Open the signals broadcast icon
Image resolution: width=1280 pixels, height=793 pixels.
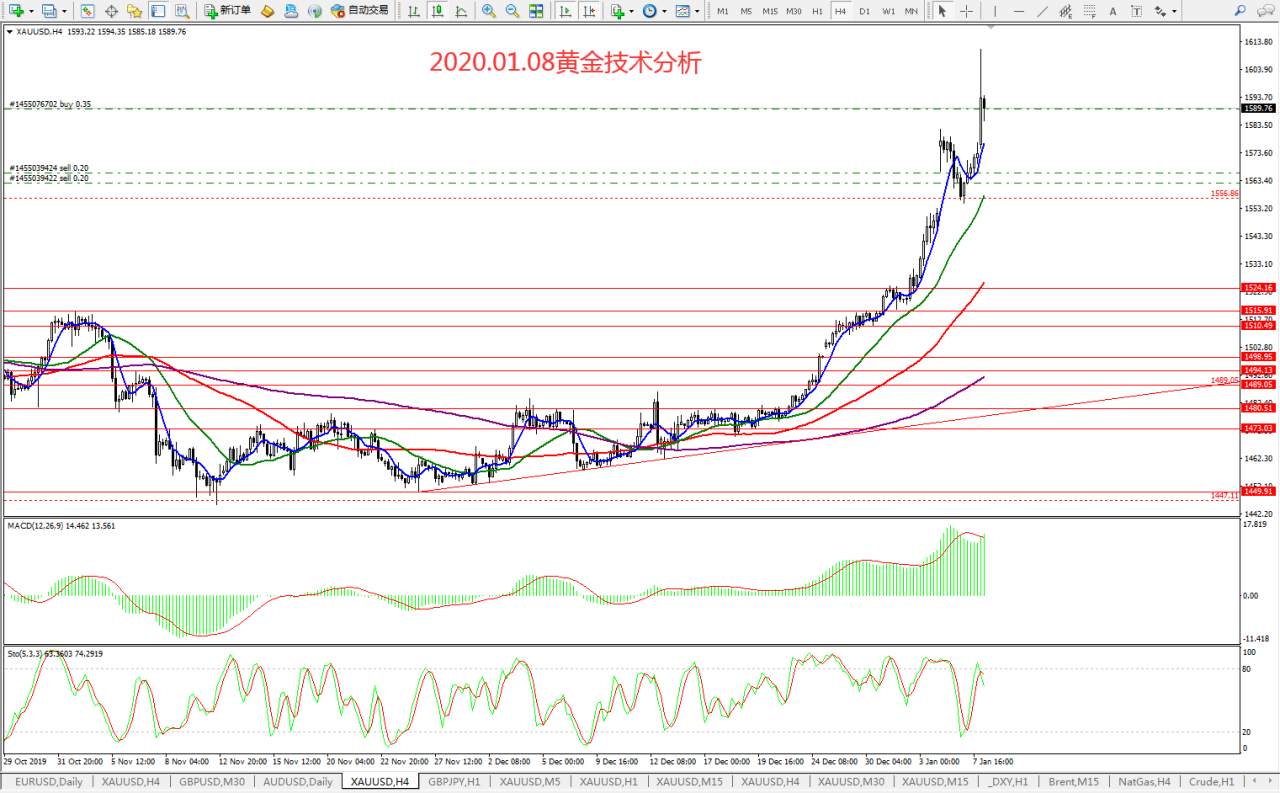(315, 10)
